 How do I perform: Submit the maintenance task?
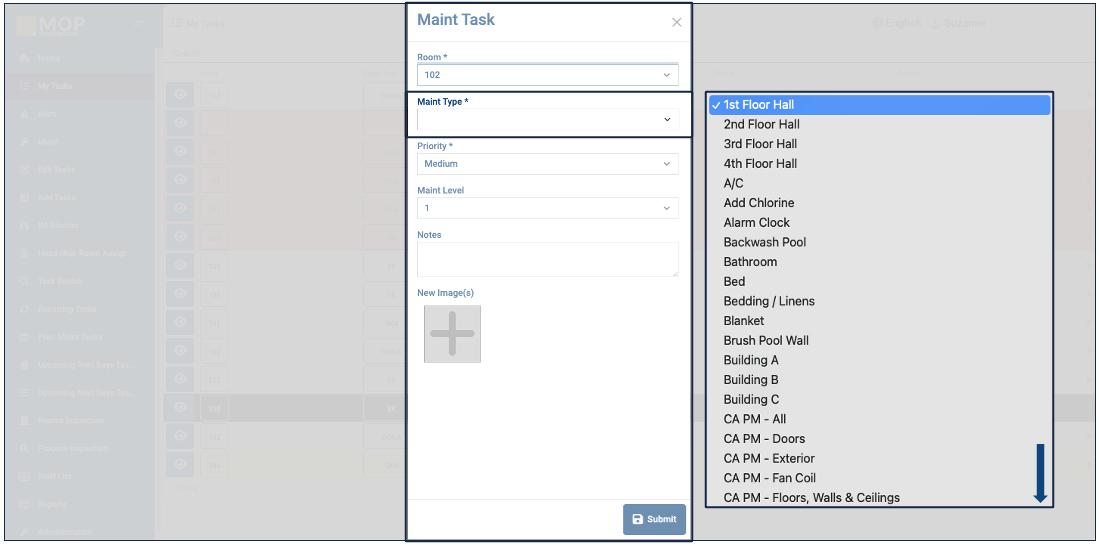coord(654,519)
